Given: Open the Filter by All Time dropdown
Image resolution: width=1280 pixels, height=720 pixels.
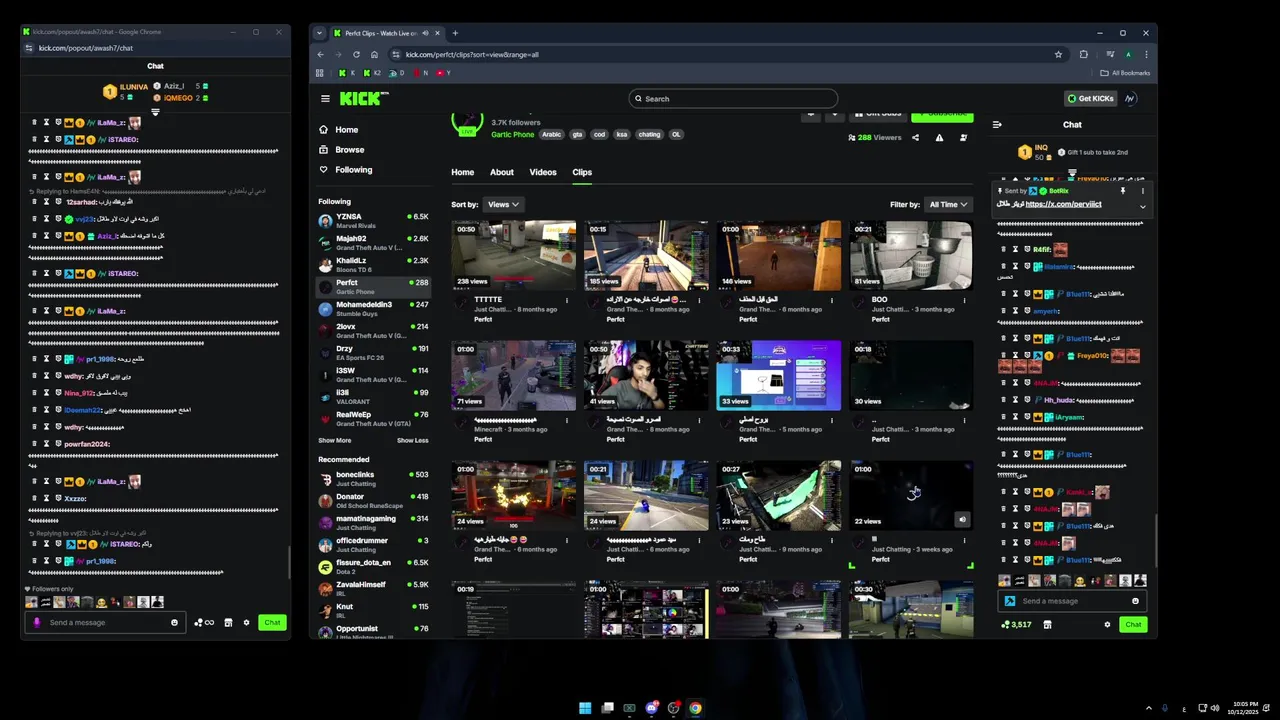Looking at the screenshot, I should pyautogui.click(x=948, y=204).
